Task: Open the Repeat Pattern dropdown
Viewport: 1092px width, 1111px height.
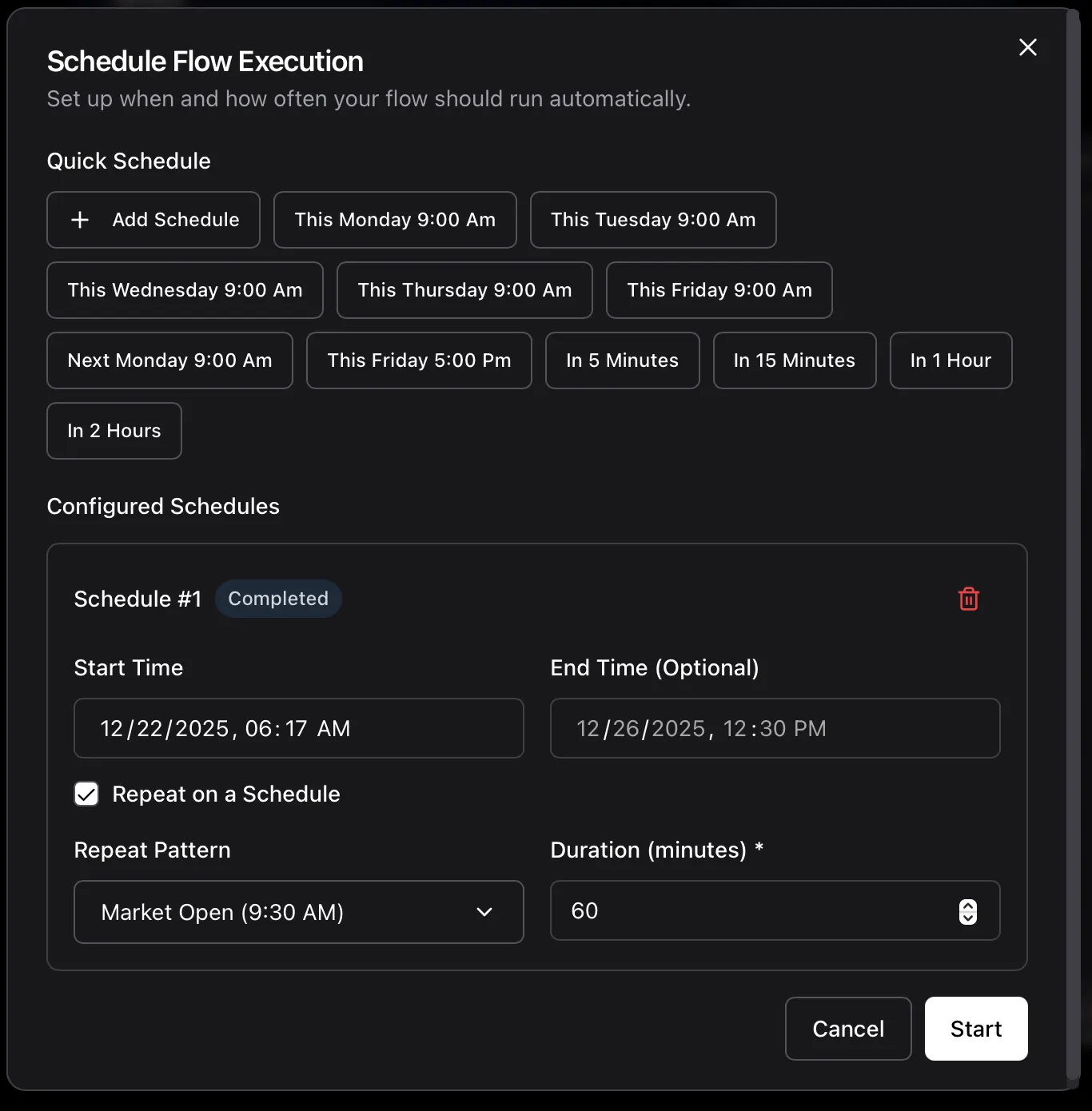Action: click(298, 911)
